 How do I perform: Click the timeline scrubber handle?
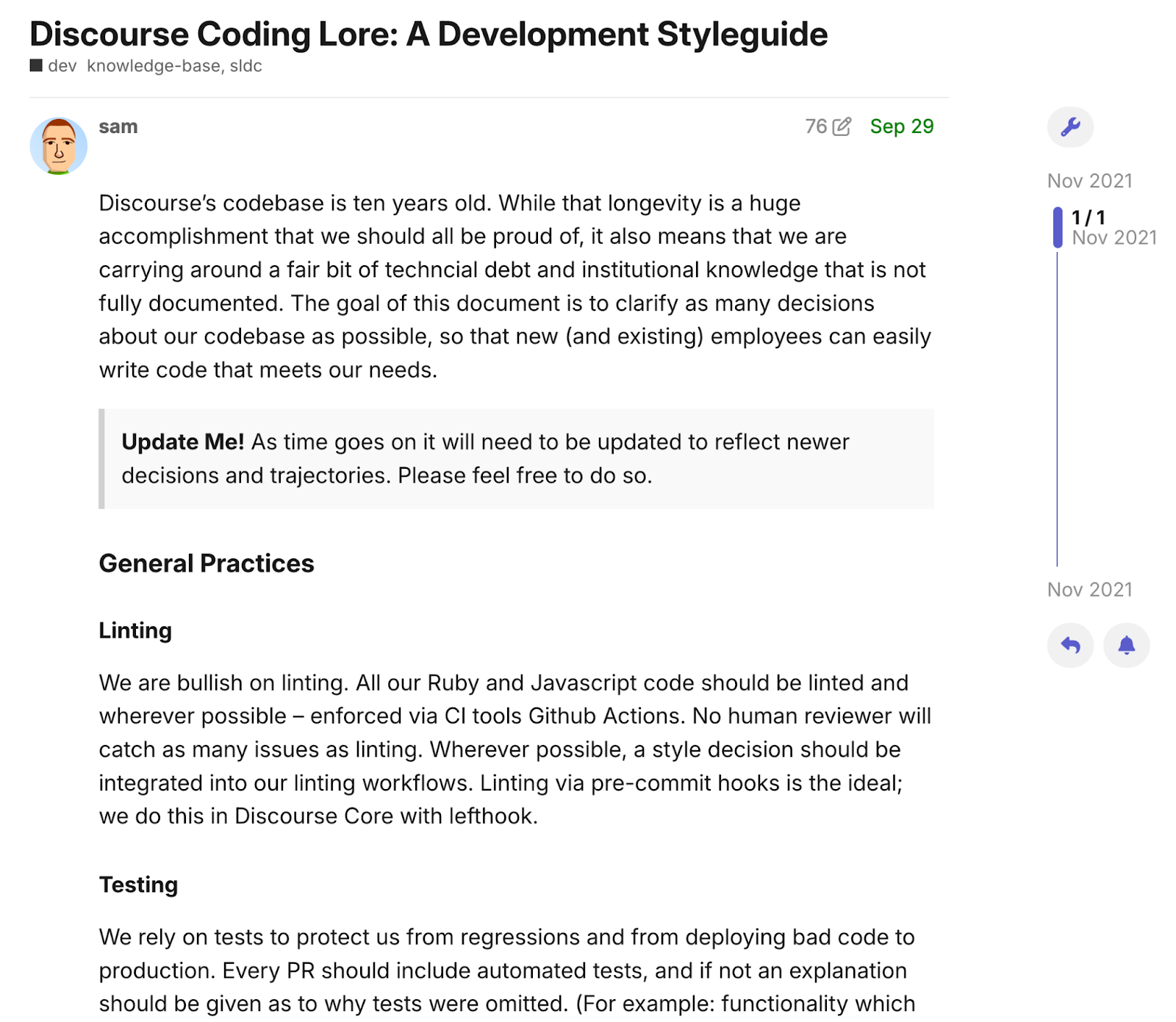1058,228
